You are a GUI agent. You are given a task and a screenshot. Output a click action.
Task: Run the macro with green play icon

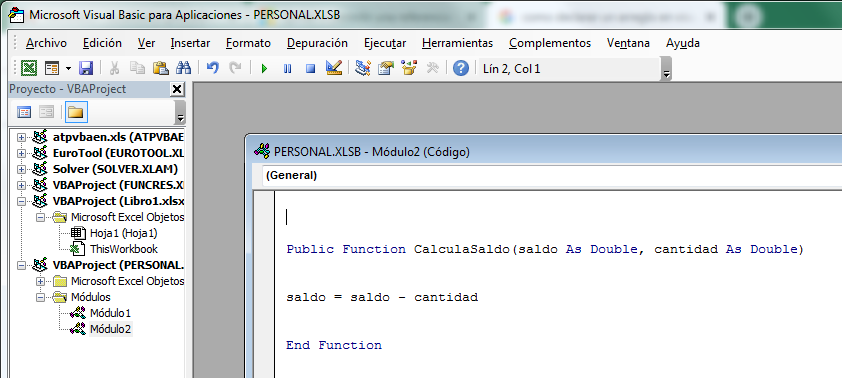tap(264, 69)
